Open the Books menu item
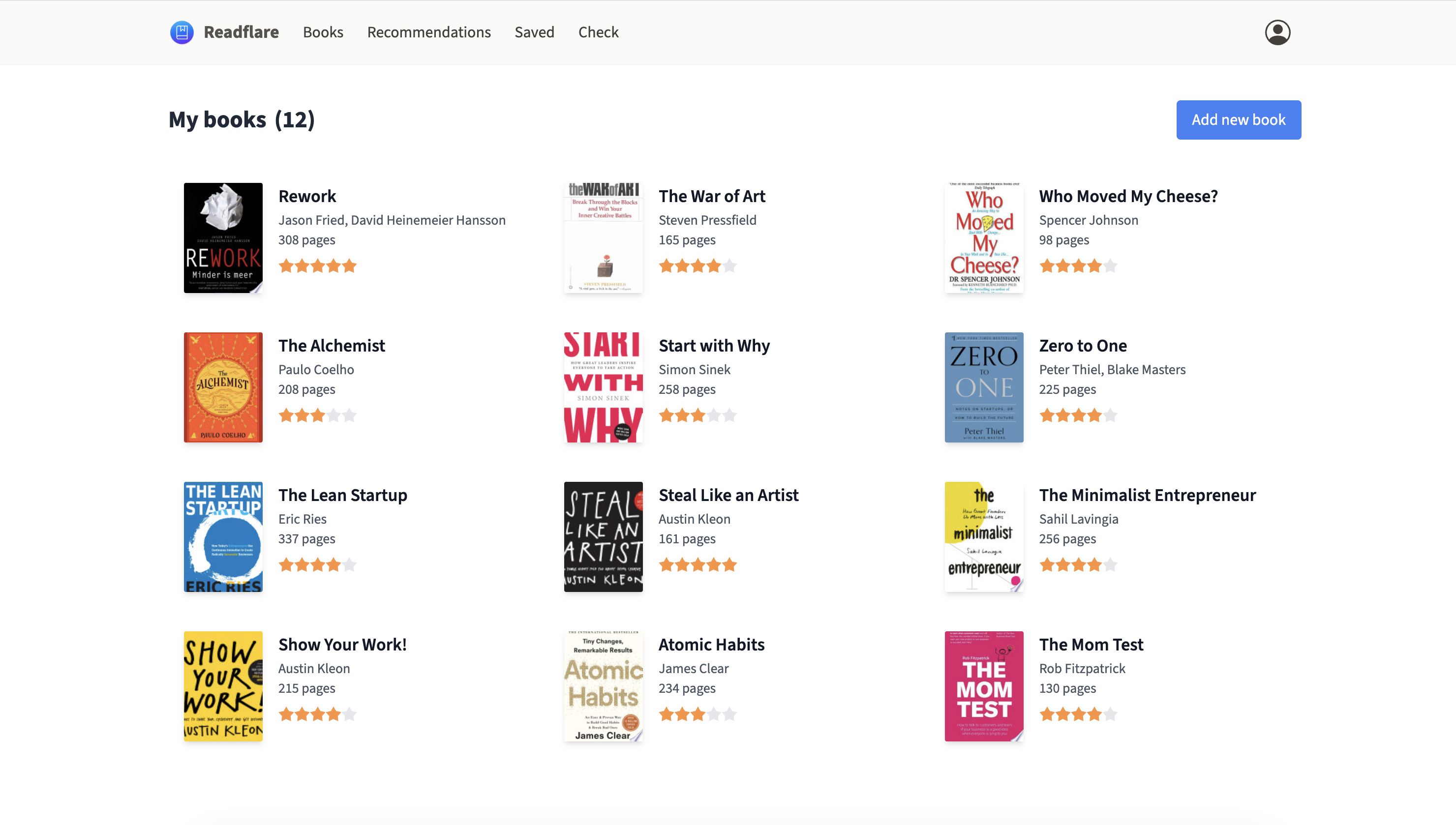The width and height of the screenshot is (1456, 825). tap(323, 32)
